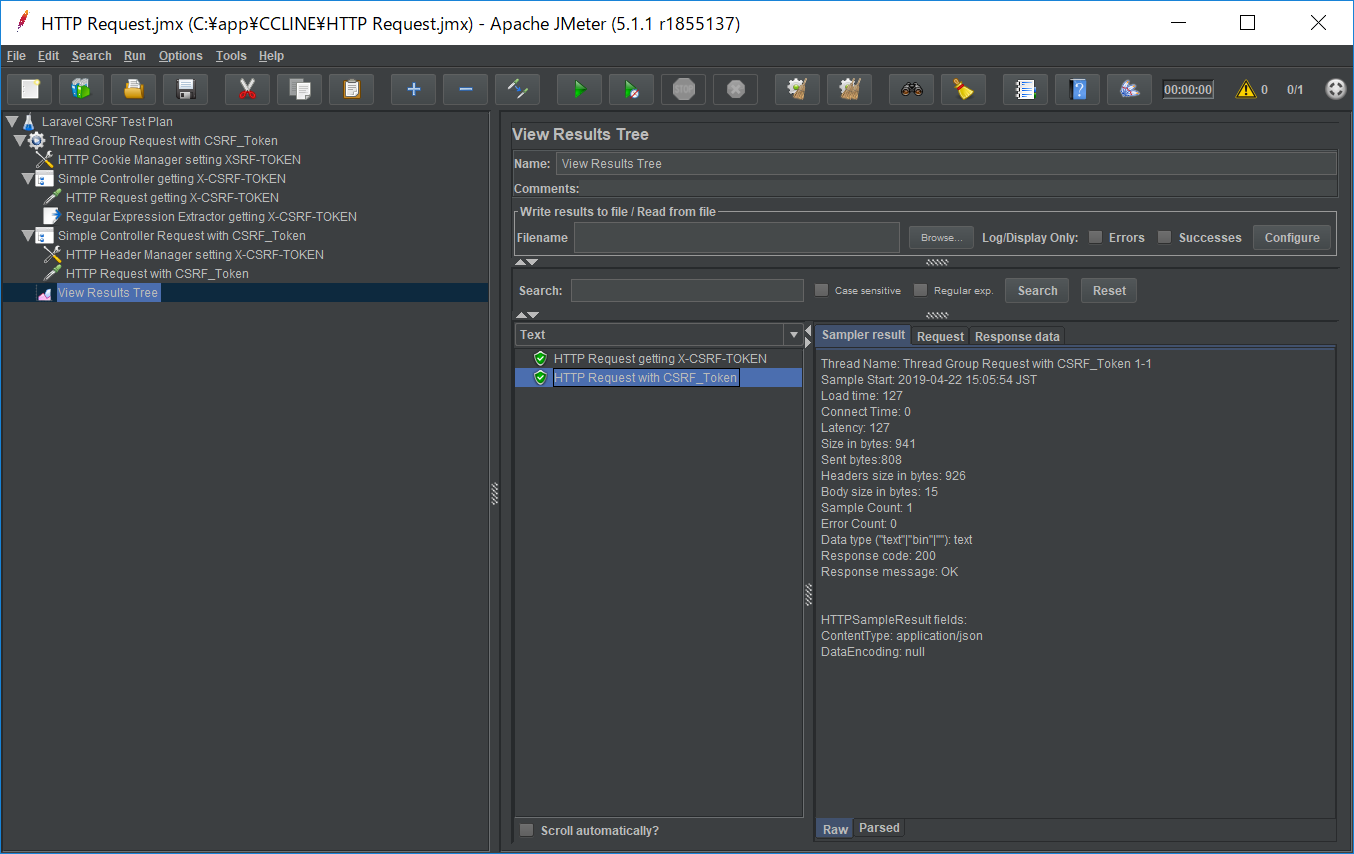Click the Configure button
Image resolution: width=1354 pixels, height=854 pixels.
(1292, 237)
